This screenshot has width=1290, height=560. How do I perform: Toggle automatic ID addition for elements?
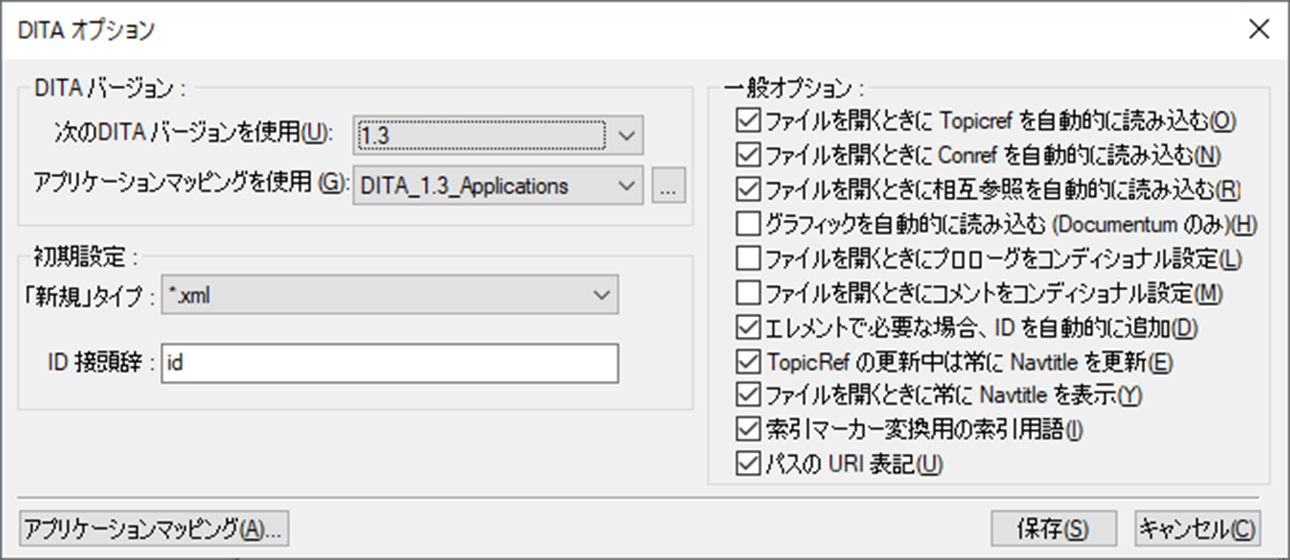pyautogui.click(x=748, y=327)
